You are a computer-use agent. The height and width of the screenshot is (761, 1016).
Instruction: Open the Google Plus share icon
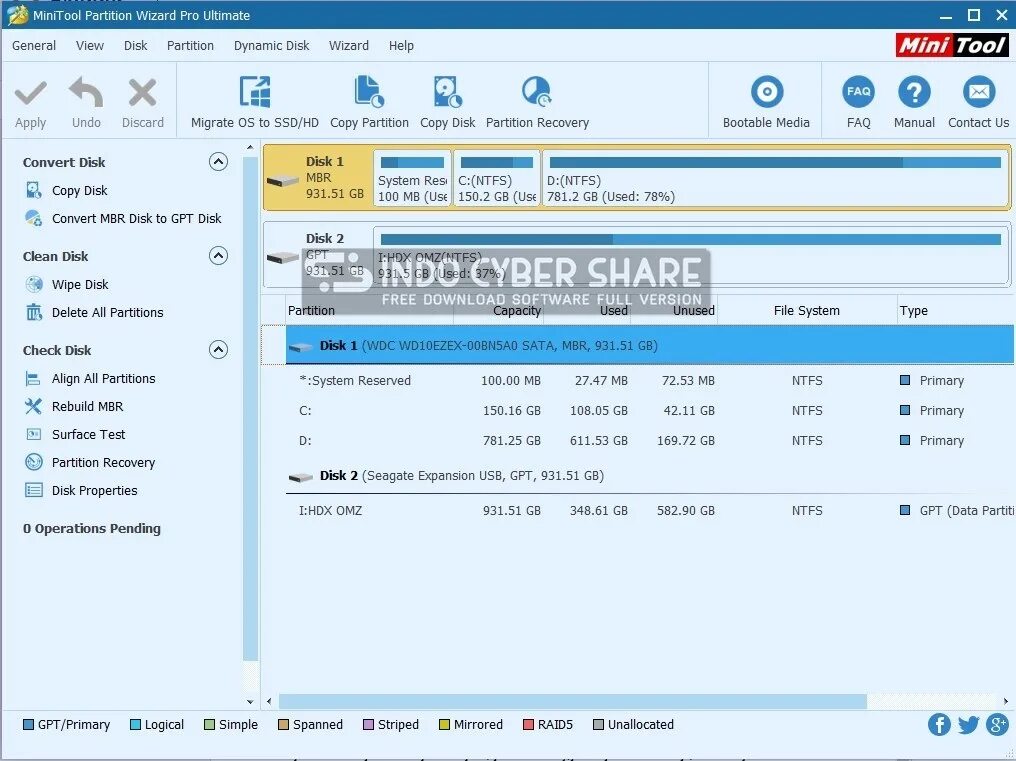[997, 724]
